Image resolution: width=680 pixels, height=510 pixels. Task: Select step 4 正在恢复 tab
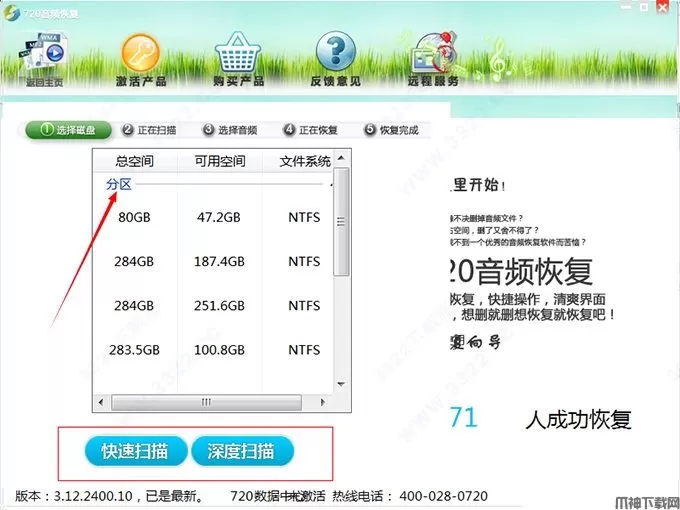[311, 130]
